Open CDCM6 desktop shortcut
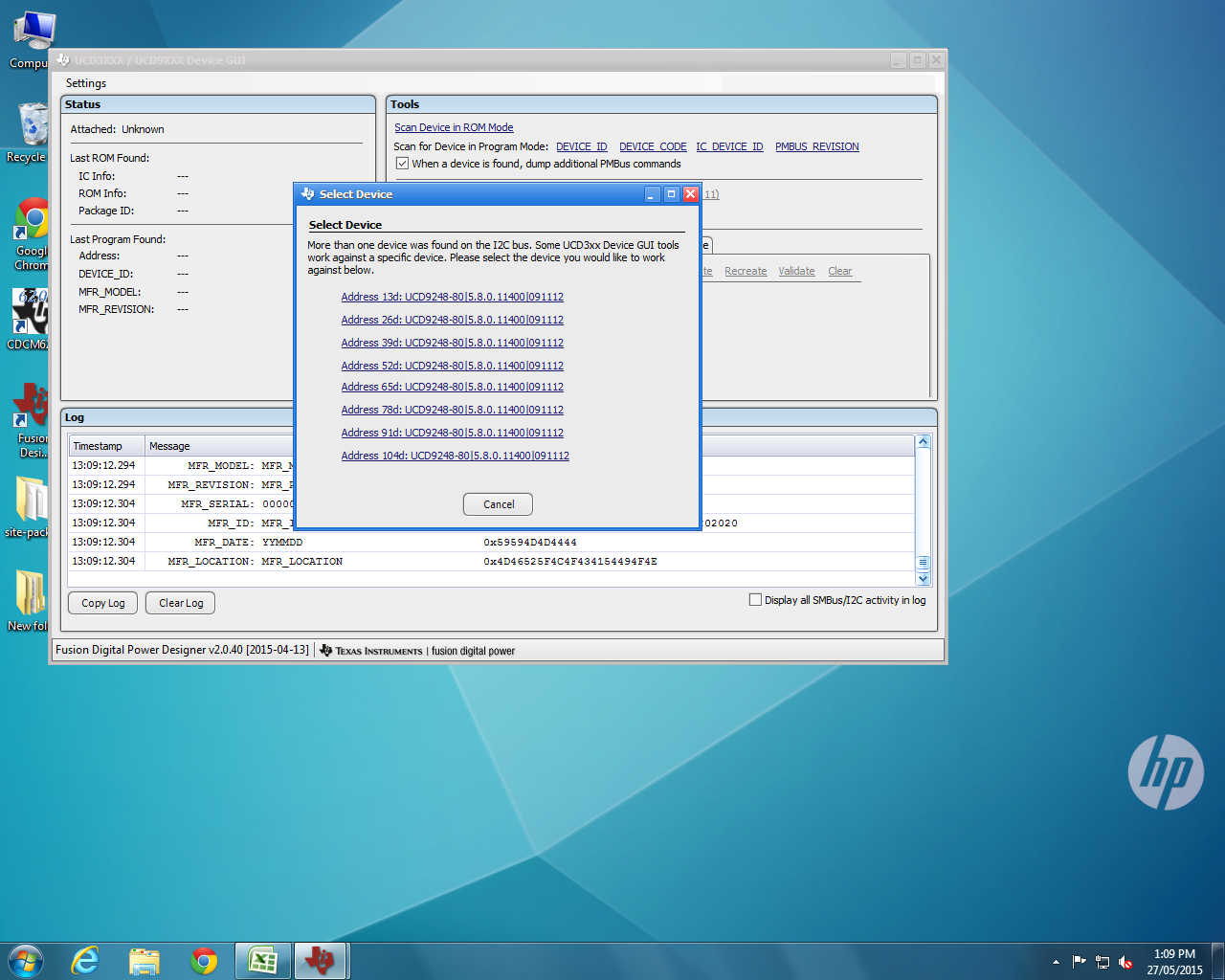 [29, 319]
